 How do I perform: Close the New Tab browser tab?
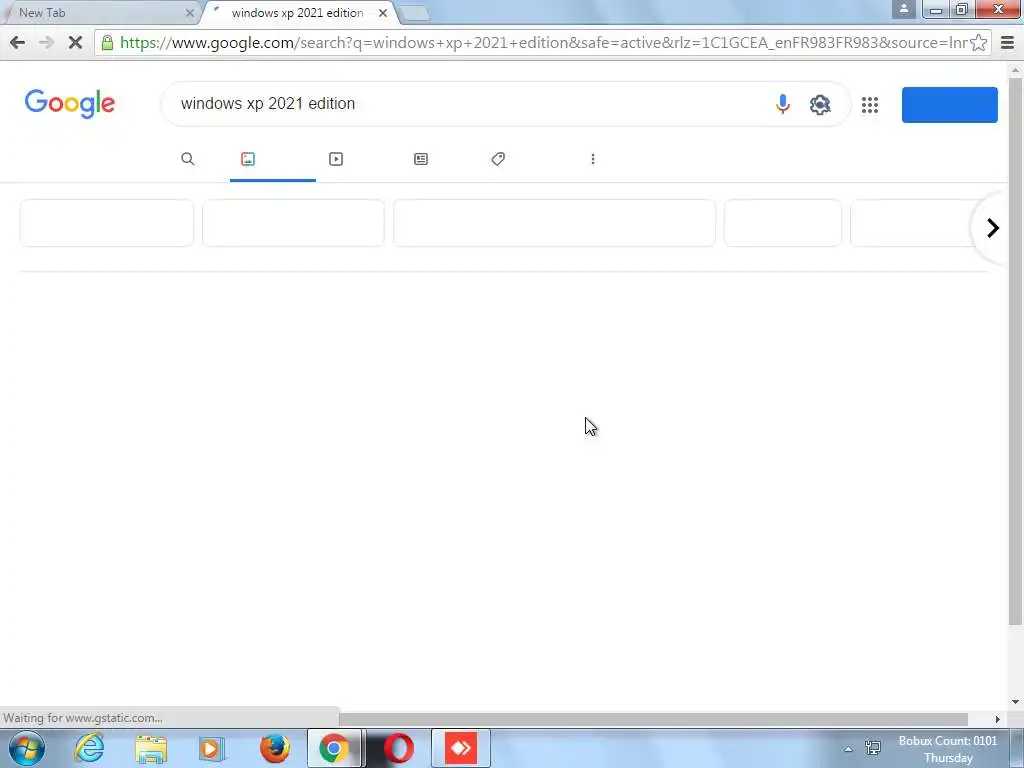190,12
